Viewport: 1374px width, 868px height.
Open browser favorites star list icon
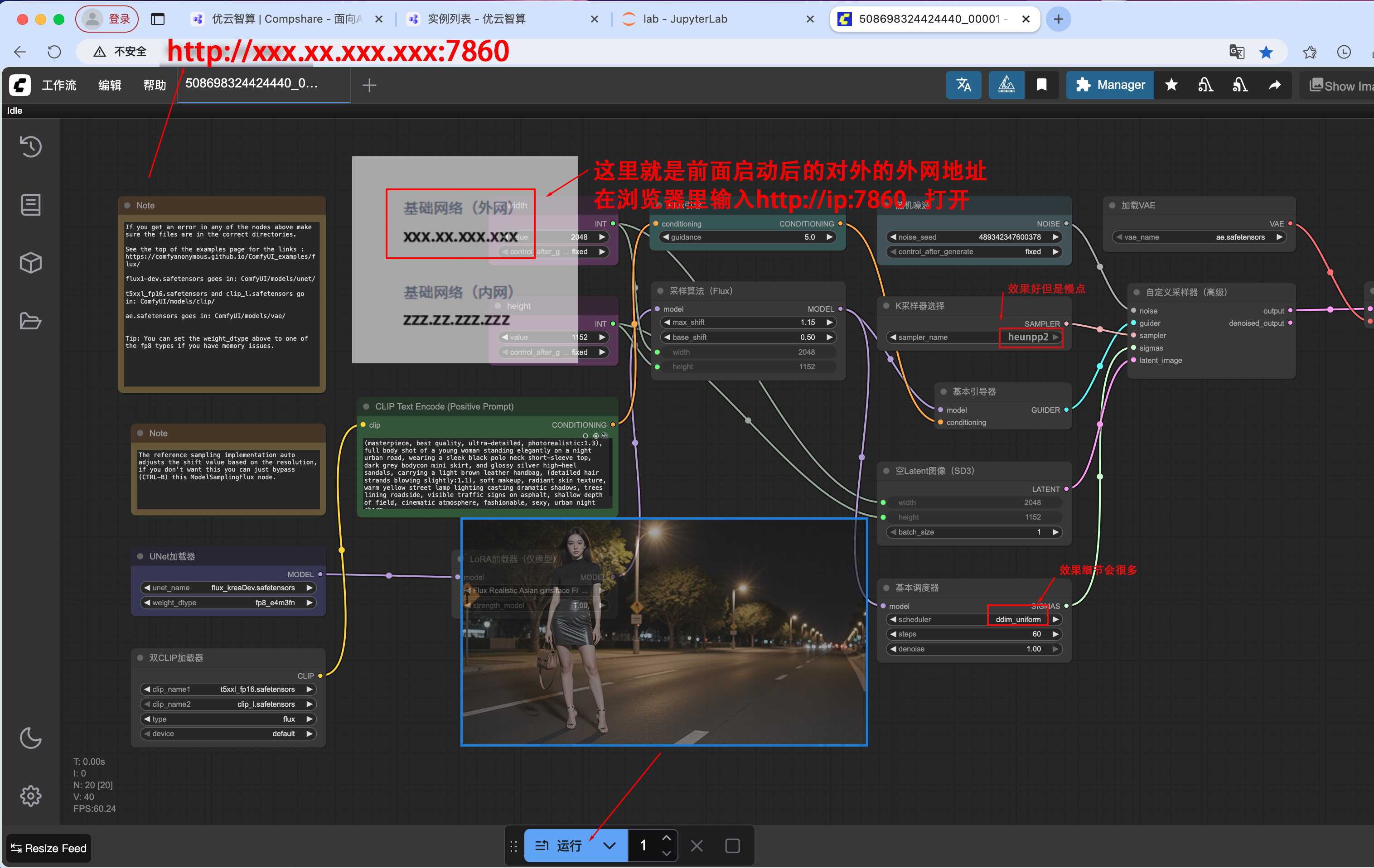click(x=1310, y=52)
